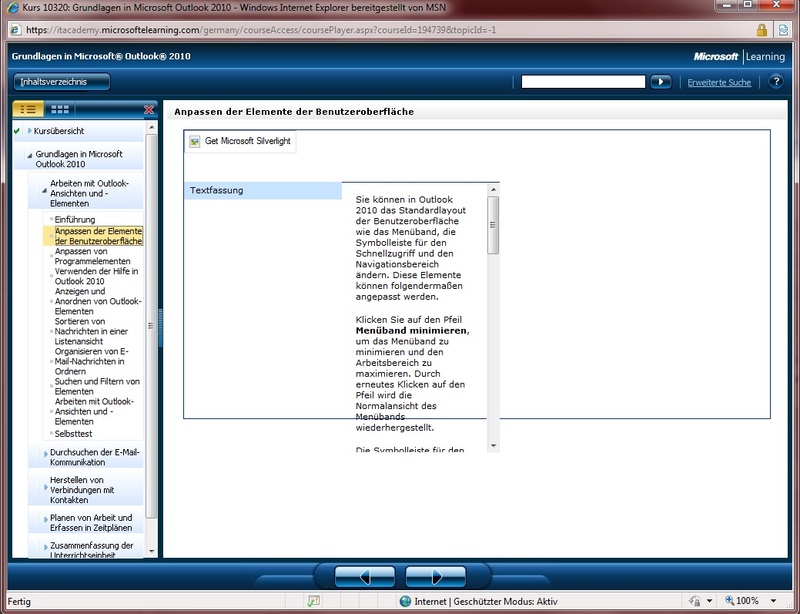Open the Einführung topic
Viewport: 800px width, 614px height.
74,219
